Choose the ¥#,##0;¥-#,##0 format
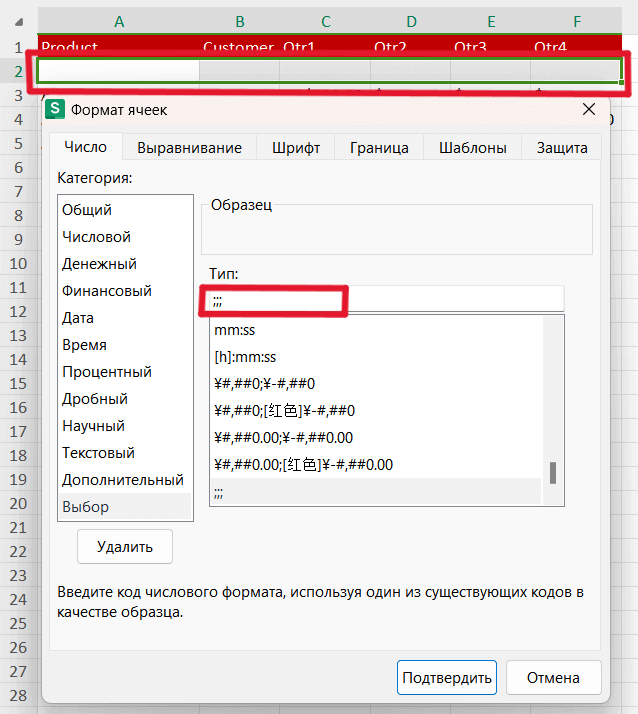This screenshot has height=714, width=638. coord(376,384)
